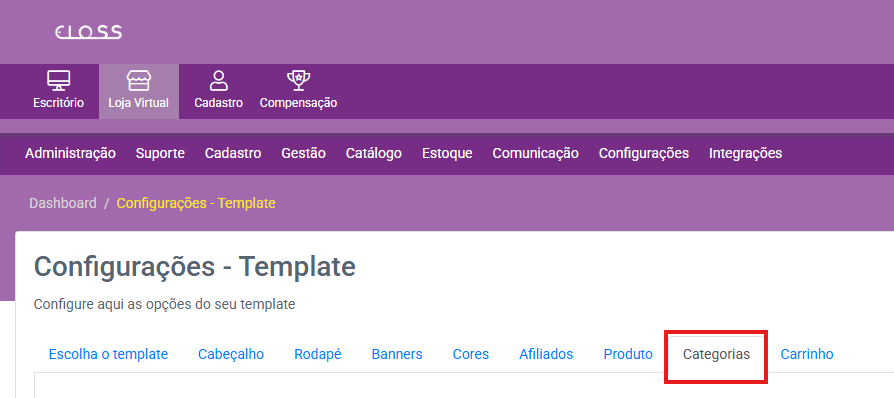Switch to the Cores tab

[471, 354]
